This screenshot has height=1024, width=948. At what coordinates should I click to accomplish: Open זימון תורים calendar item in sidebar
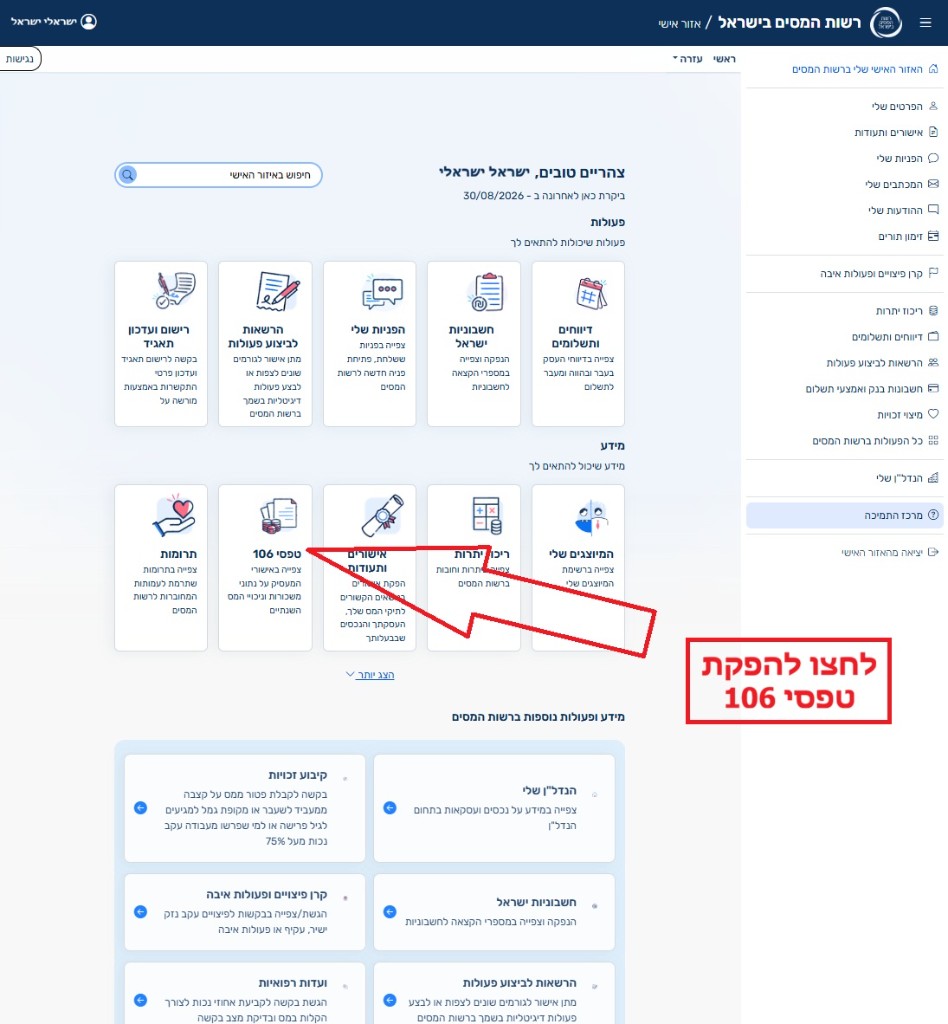(908, 236)
